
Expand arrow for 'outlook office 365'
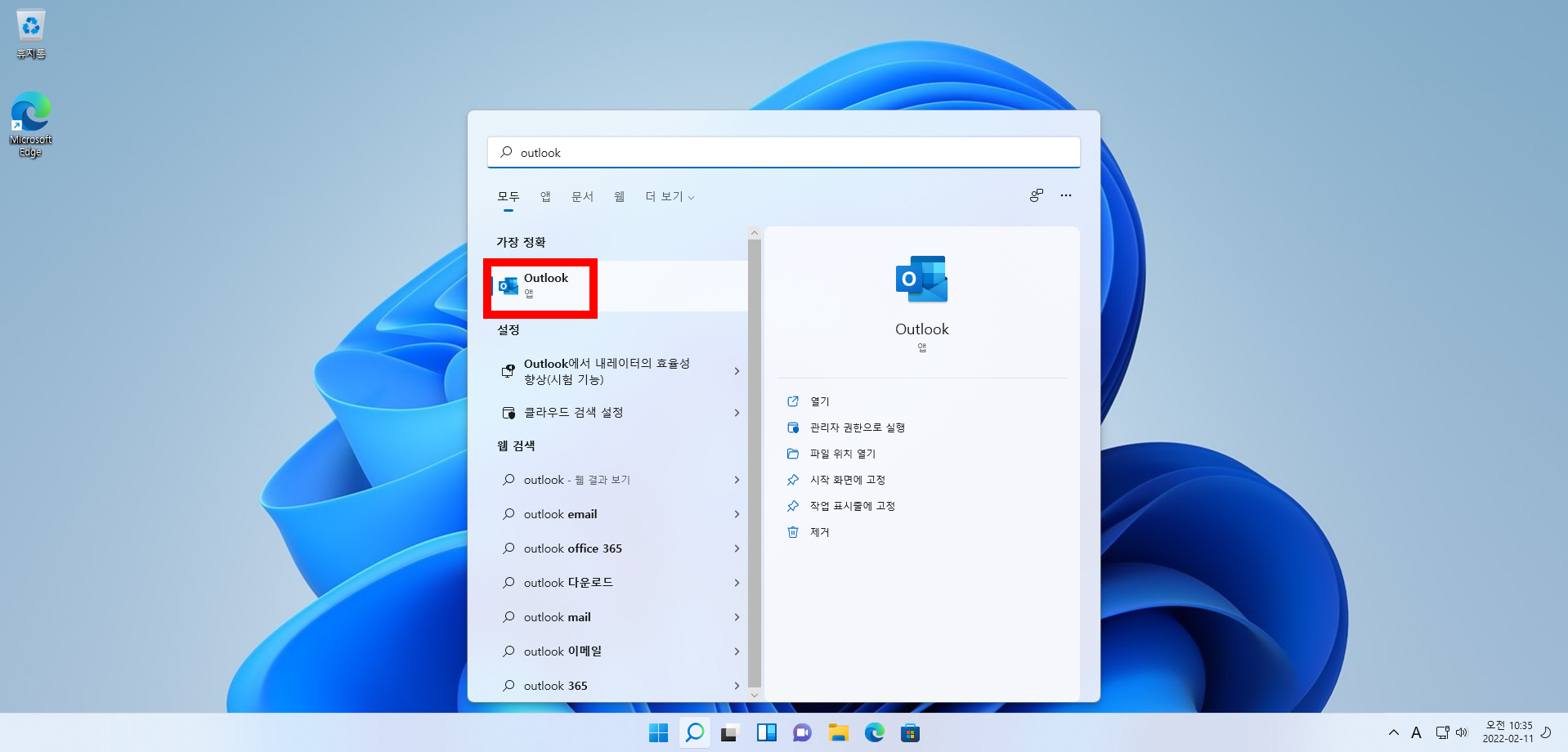pyautogui.click(x=737, y=548)
